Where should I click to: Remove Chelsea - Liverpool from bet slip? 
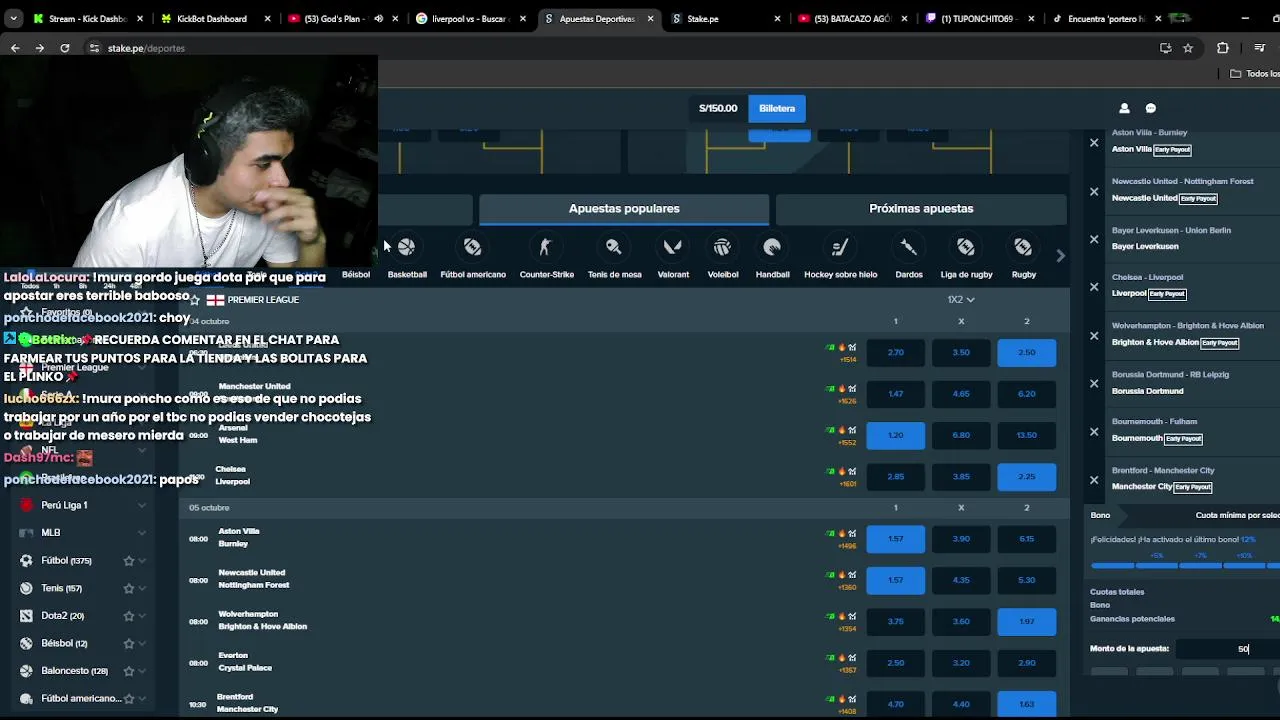1094,287
